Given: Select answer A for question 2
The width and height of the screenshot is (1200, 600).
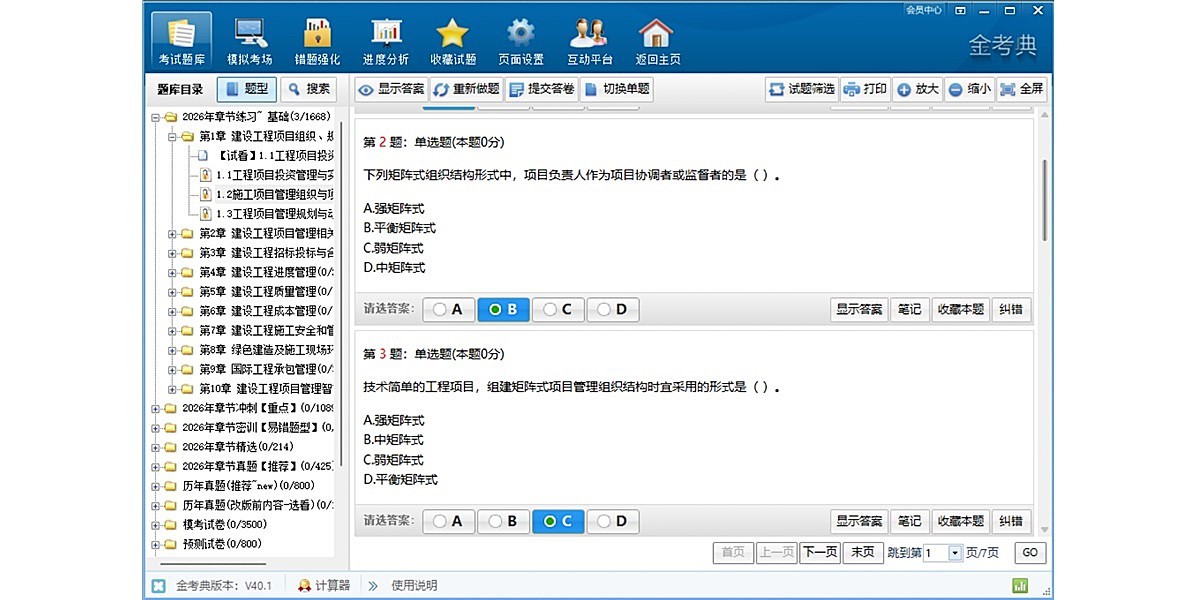Looking at the screenshot, I should coord(449,310).
